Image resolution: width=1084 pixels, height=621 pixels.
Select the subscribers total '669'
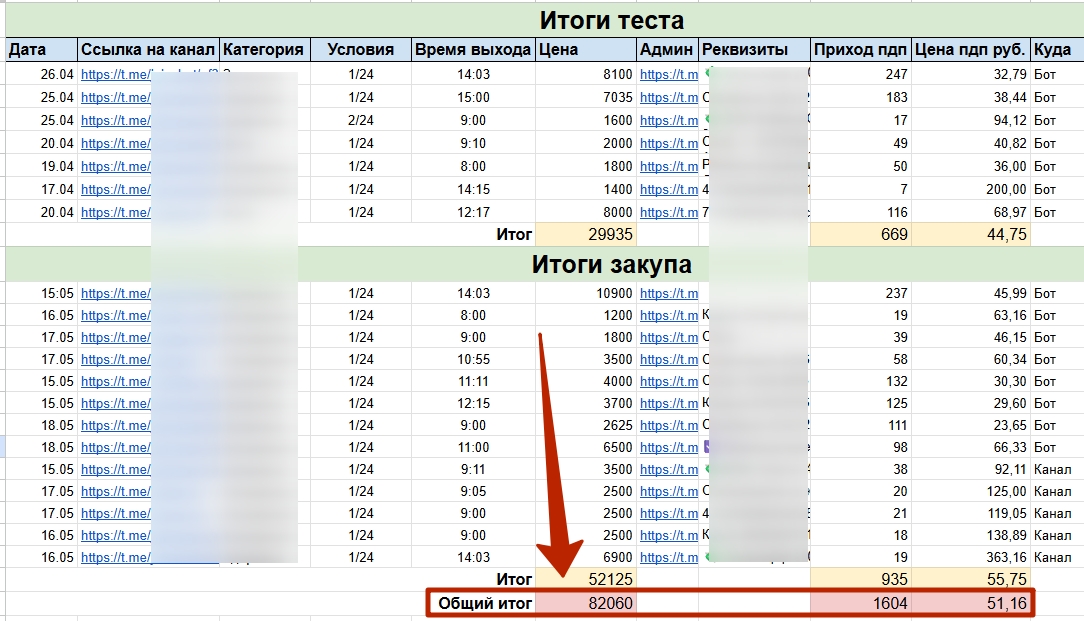click(x=861, y=234)
